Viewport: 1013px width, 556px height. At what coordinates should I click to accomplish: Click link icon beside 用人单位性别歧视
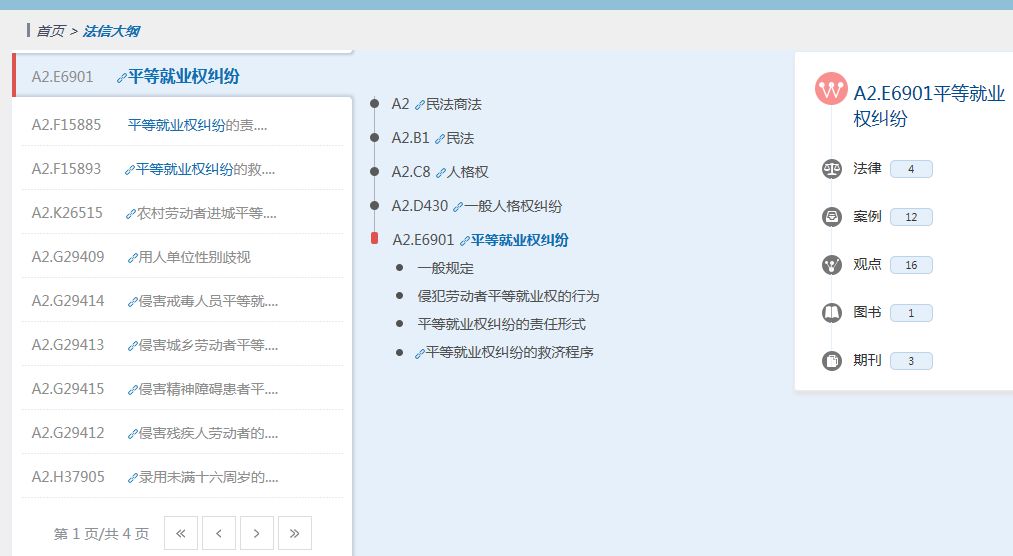click(133, 258)
